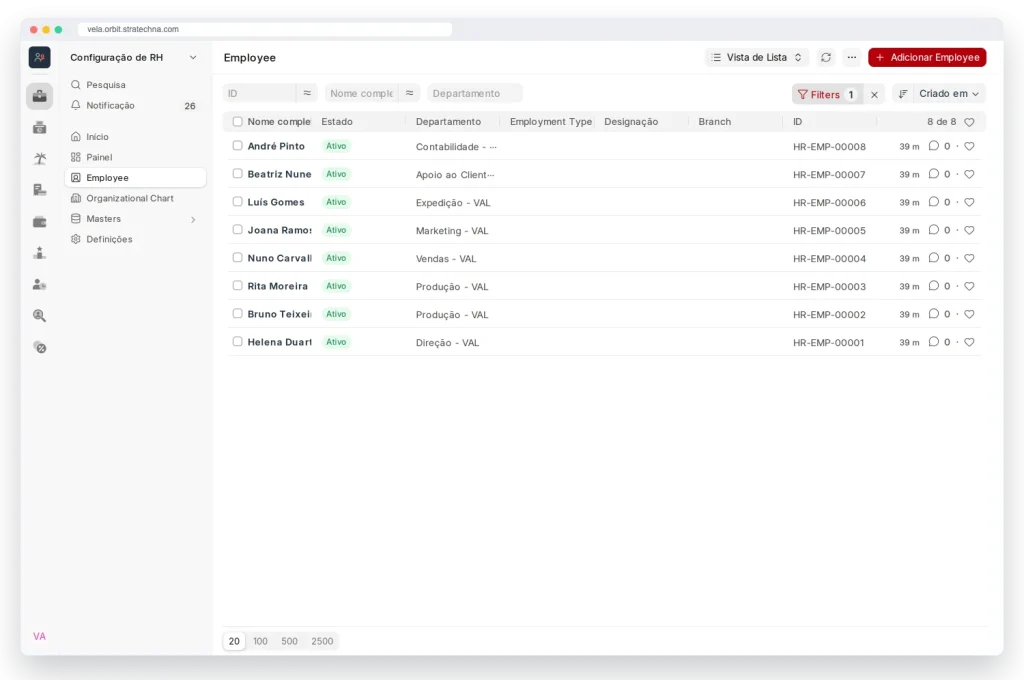1024x680 pixels.
Task: Open the Employee sidebar item
Action: point(135,178)
